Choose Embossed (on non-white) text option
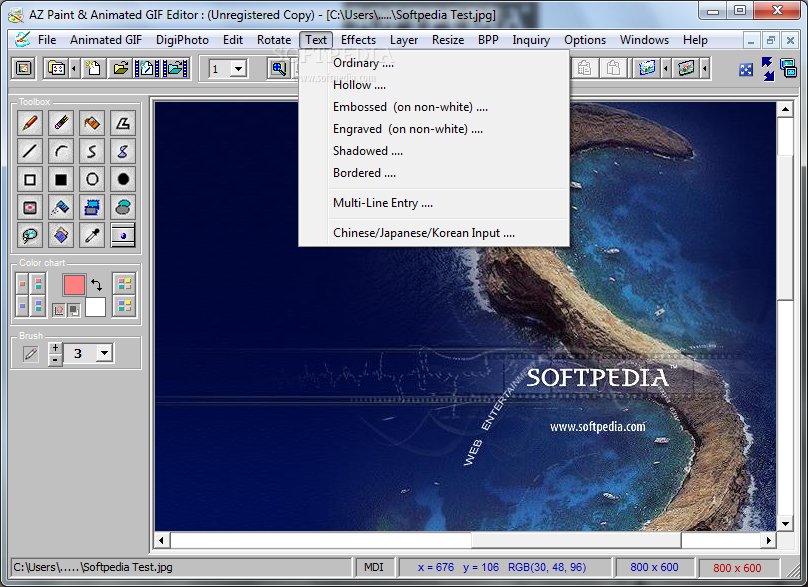Viewport: 808px width, 587px height. (x=434, y=107)
